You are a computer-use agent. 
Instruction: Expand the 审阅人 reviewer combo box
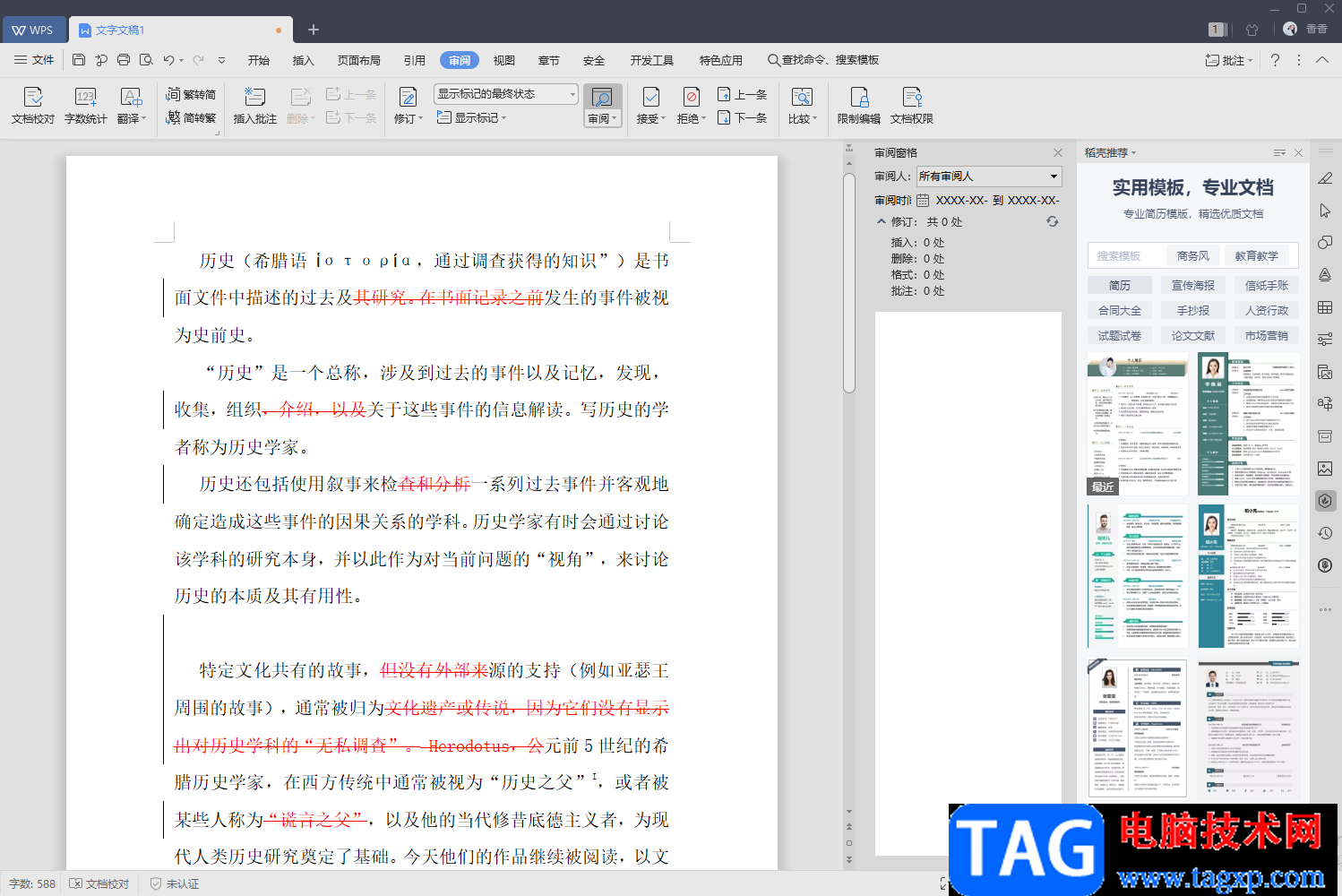(x=989, y=177)
